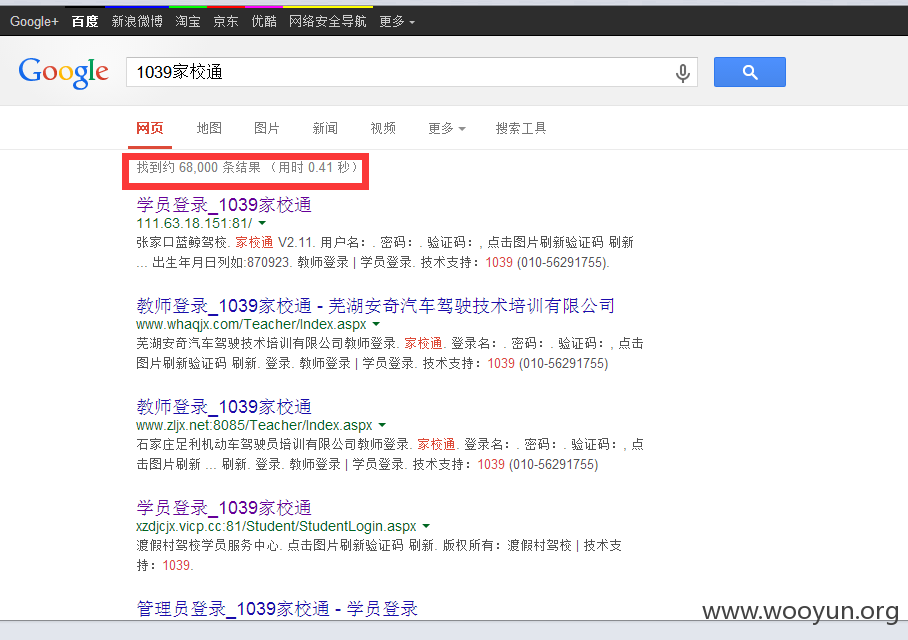This screenshot has width=908, height=640.
Task: Click the Google logo
Action: point(63,72)
